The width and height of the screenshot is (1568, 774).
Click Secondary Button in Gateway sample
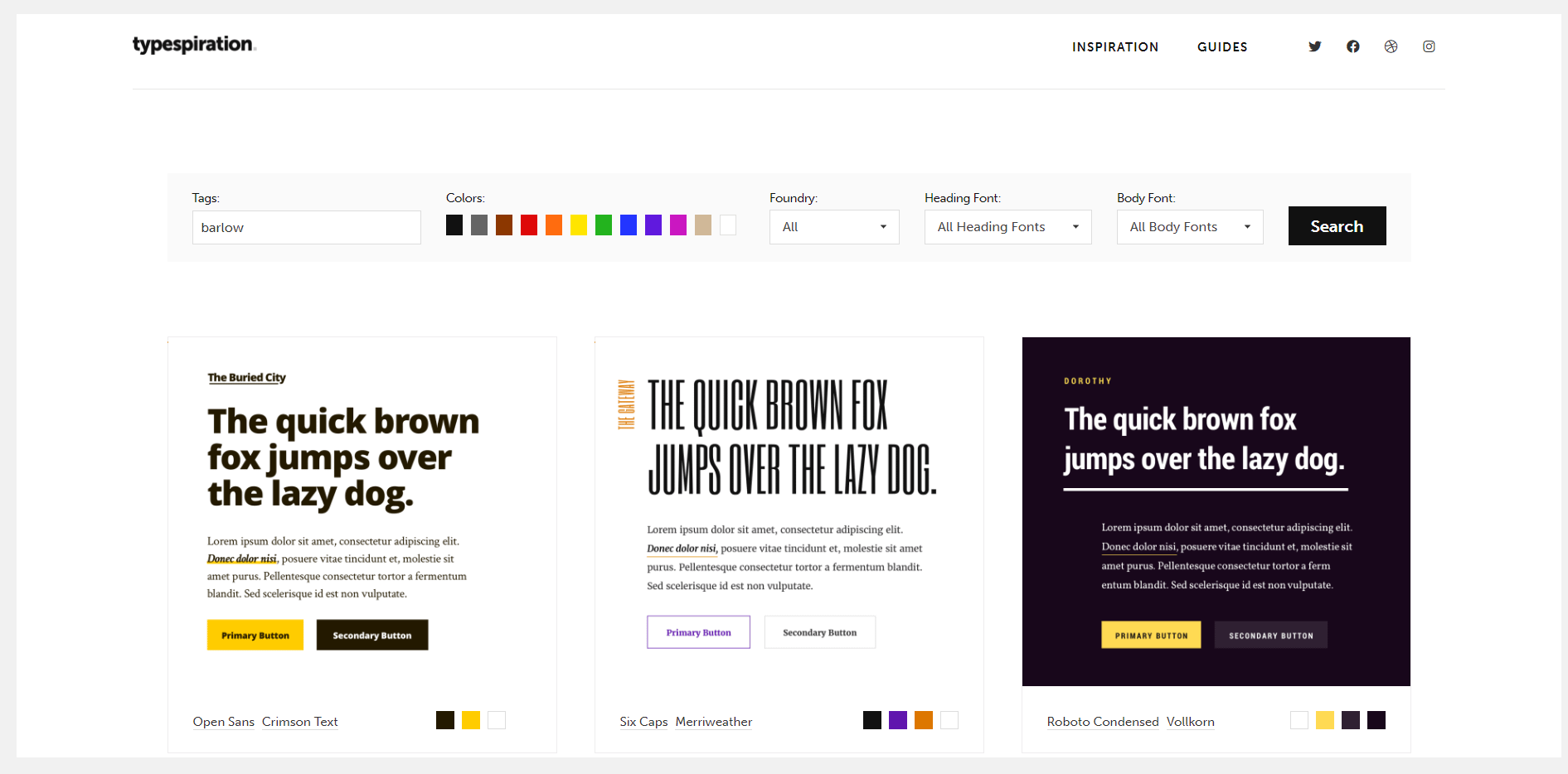[x=820, y=632]
